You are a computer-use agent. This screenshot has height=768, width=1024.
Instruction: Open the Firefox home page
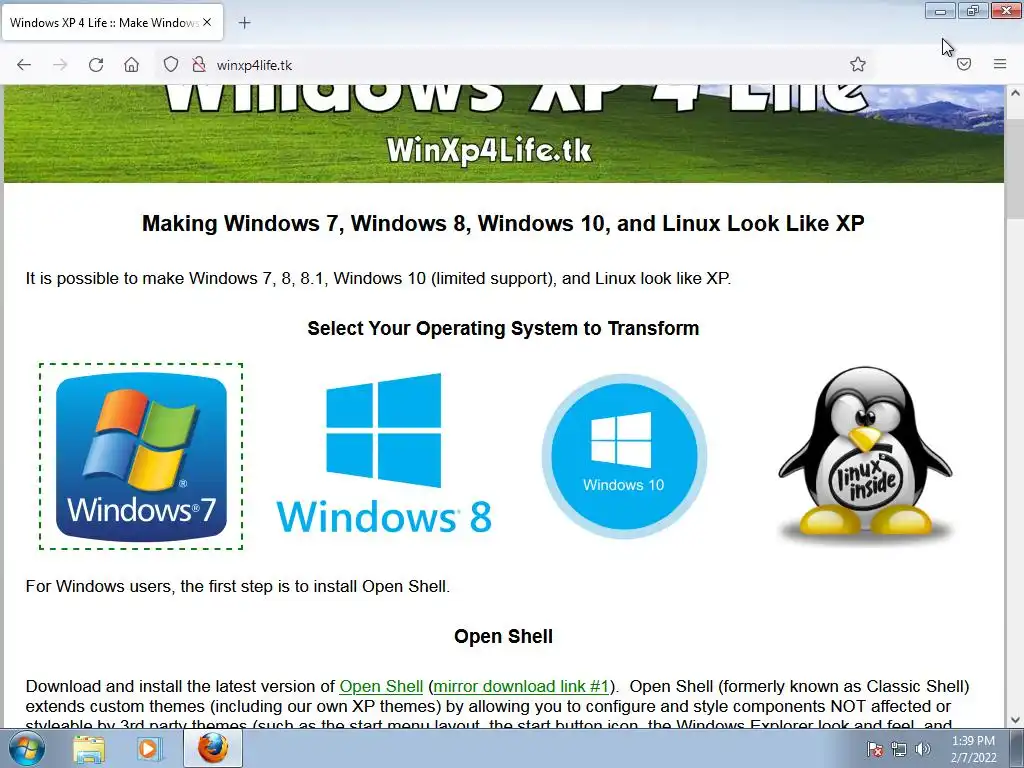tap(131, 65)
